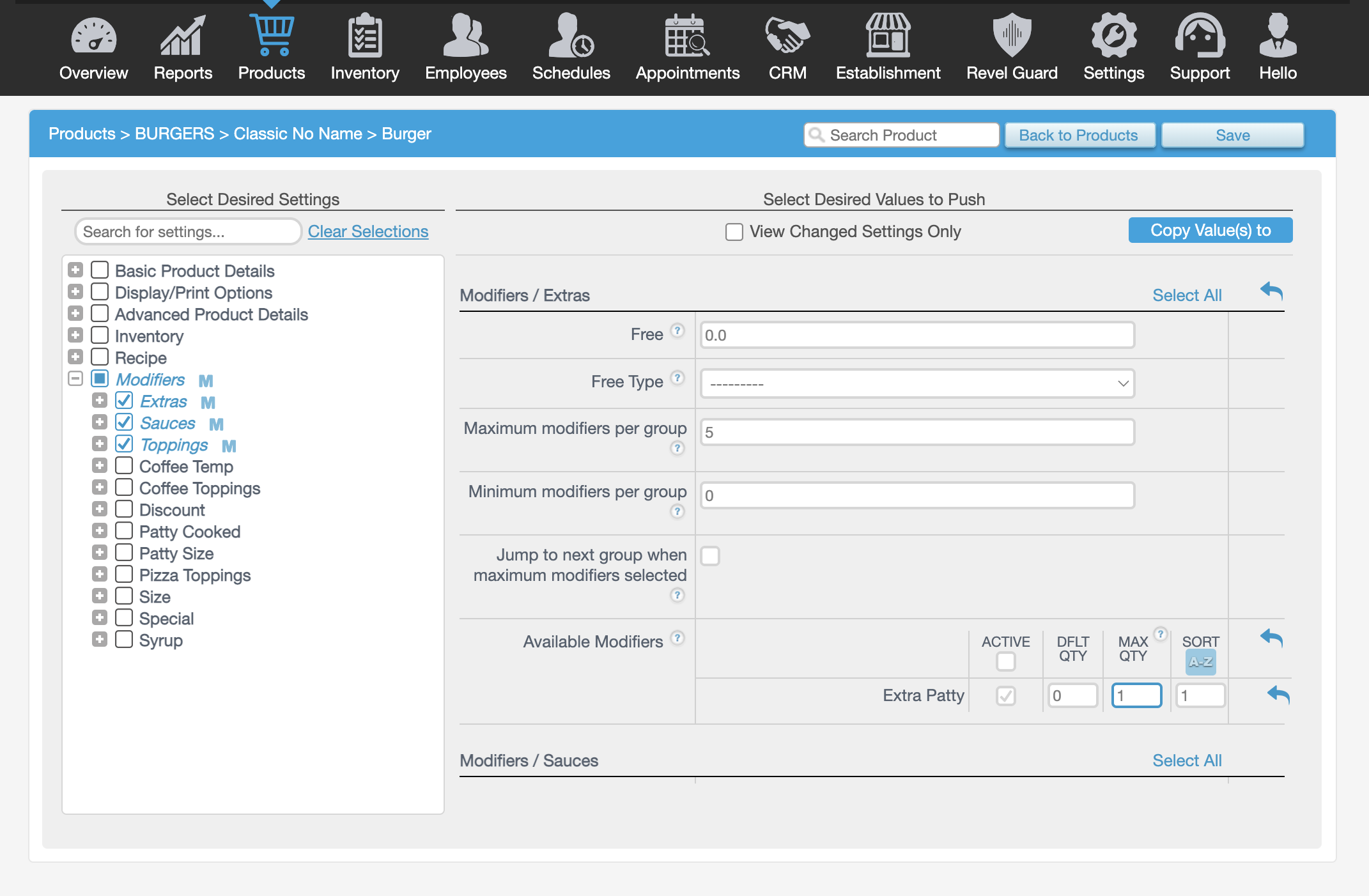
Task: Open Reports chart icon
Action: (x=183, y=36)
